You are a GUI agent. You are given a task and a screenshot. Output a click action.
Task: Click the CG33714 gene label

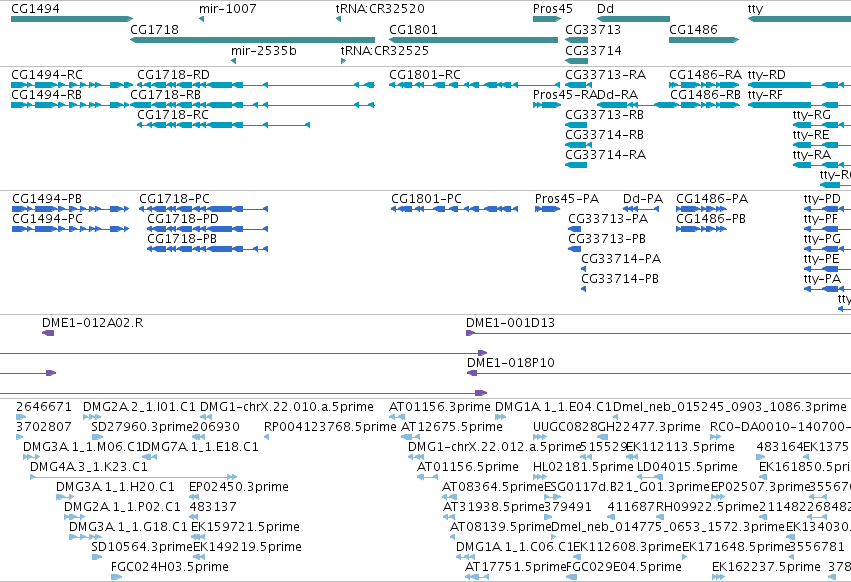(x=593, y=50)
